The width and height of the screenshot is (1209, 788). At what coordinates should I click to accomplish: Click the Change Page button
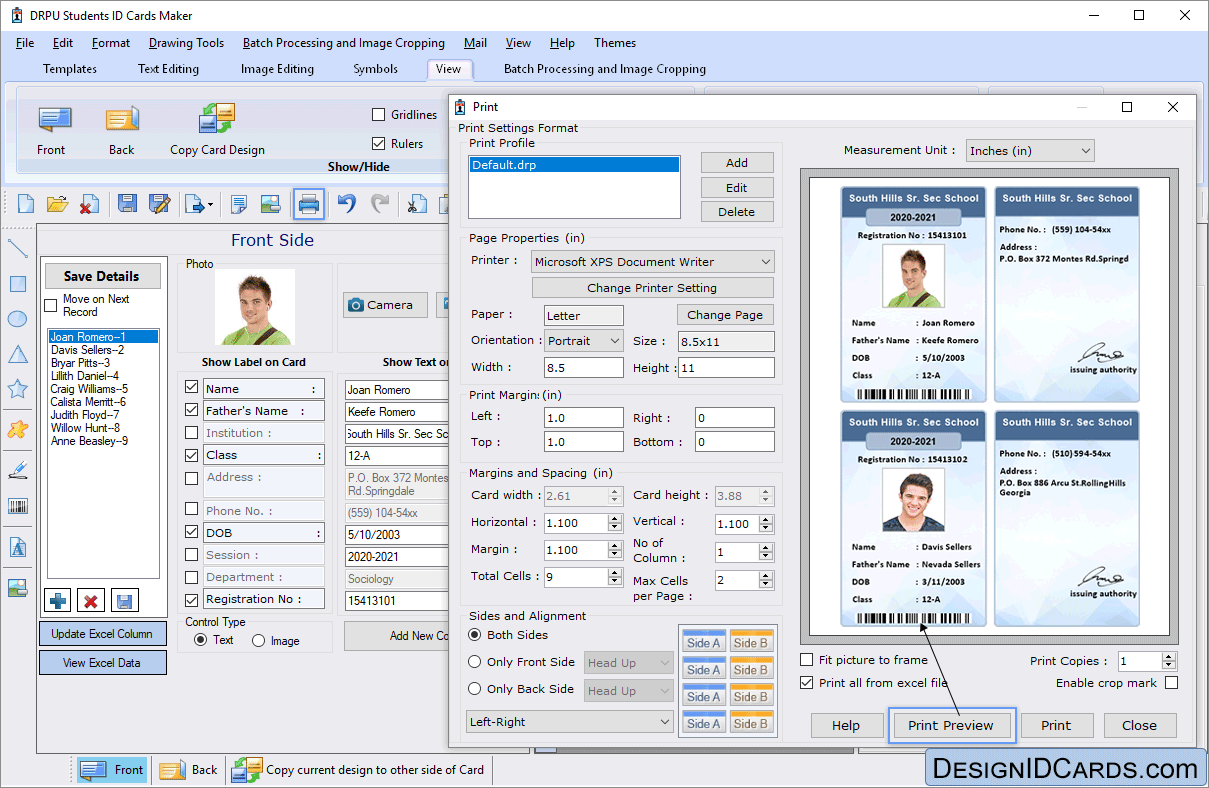[x=725, y=315]
